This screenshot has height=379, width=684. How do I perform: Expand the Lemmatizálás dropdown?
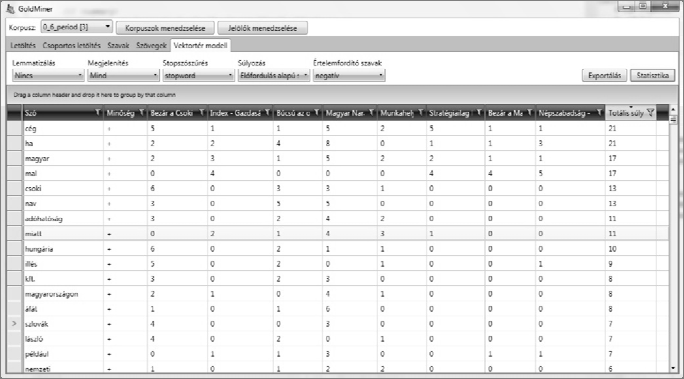click(48, 75)
